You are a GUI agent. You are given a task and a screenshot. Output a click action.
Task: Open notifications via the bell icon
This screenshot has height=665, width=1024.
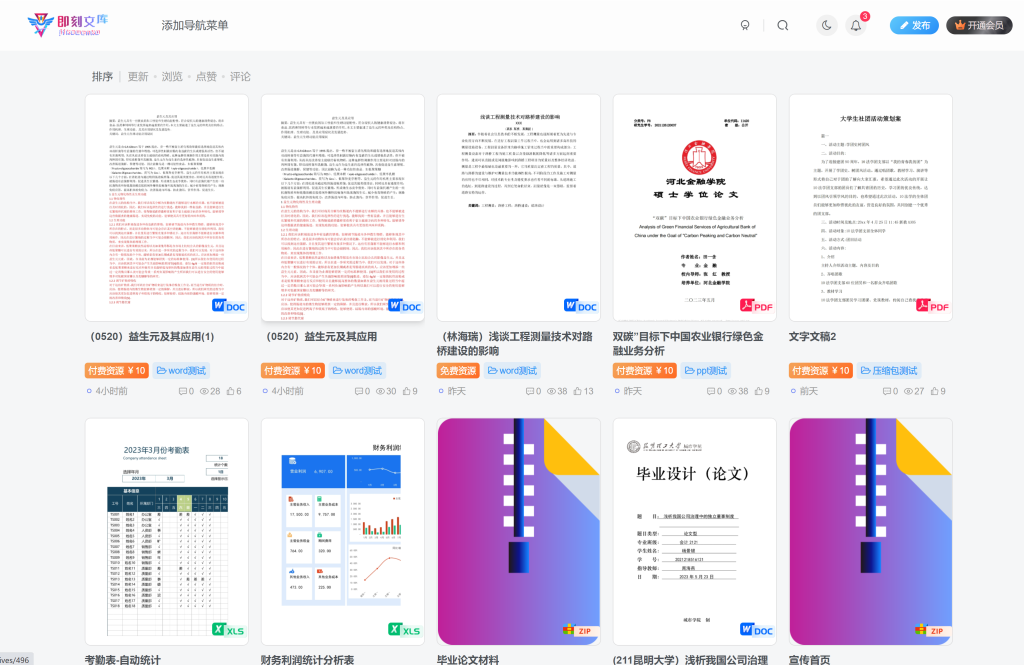pyautogui.click(x=855, y=25)
